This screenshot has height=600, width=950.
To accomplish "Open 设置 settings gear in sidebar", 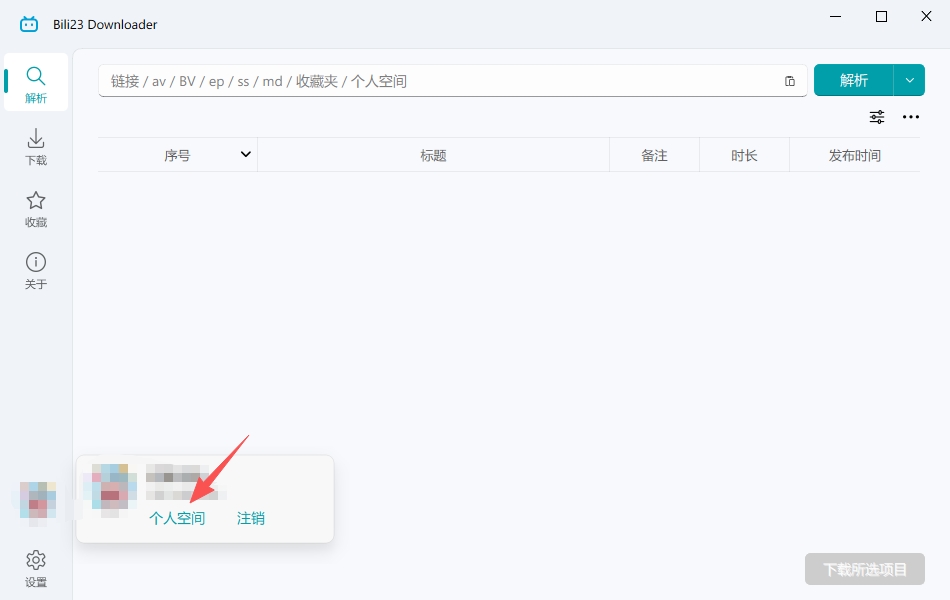I will pyautogui.click(x=36, y=568).
